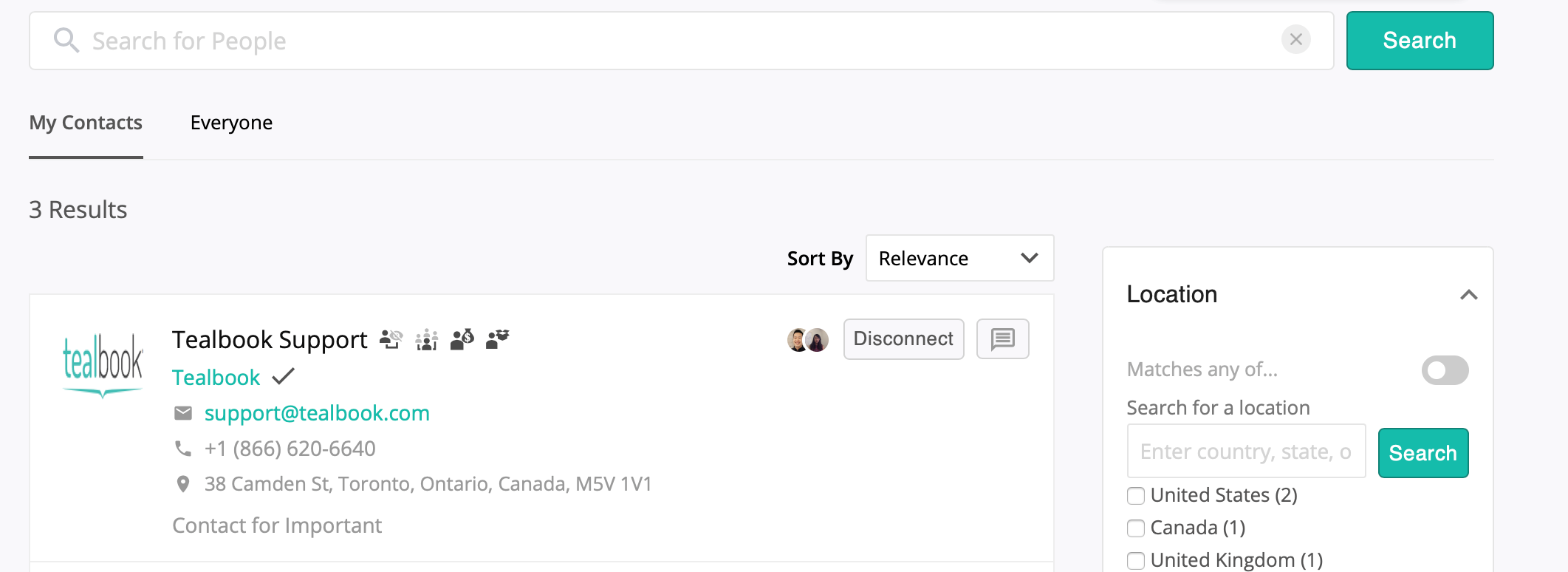Click the location search input field

[1245, 452]
